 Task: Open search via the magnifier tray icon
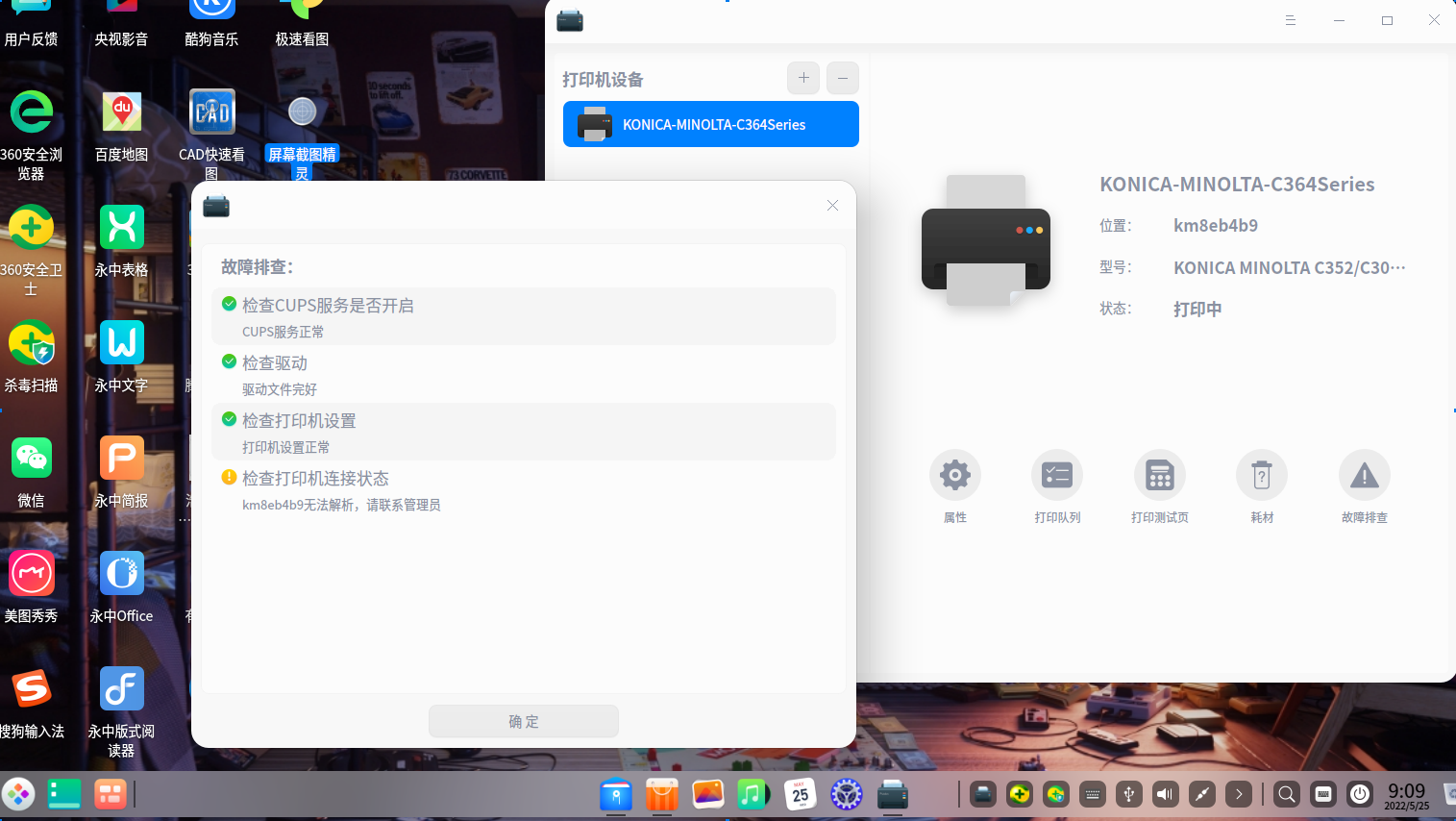1286,794
